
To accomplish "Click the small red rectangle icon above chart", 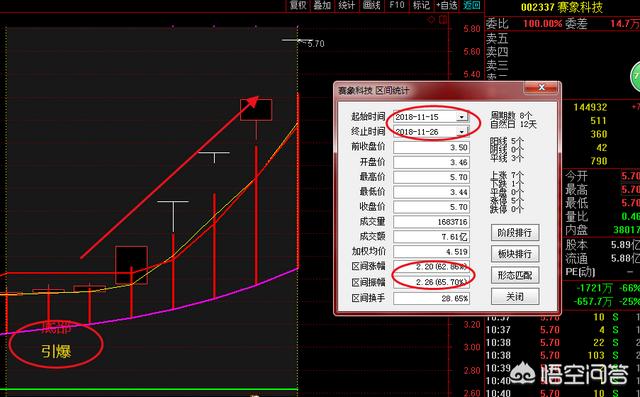I will pyautogui.click(x=443, y=20).
